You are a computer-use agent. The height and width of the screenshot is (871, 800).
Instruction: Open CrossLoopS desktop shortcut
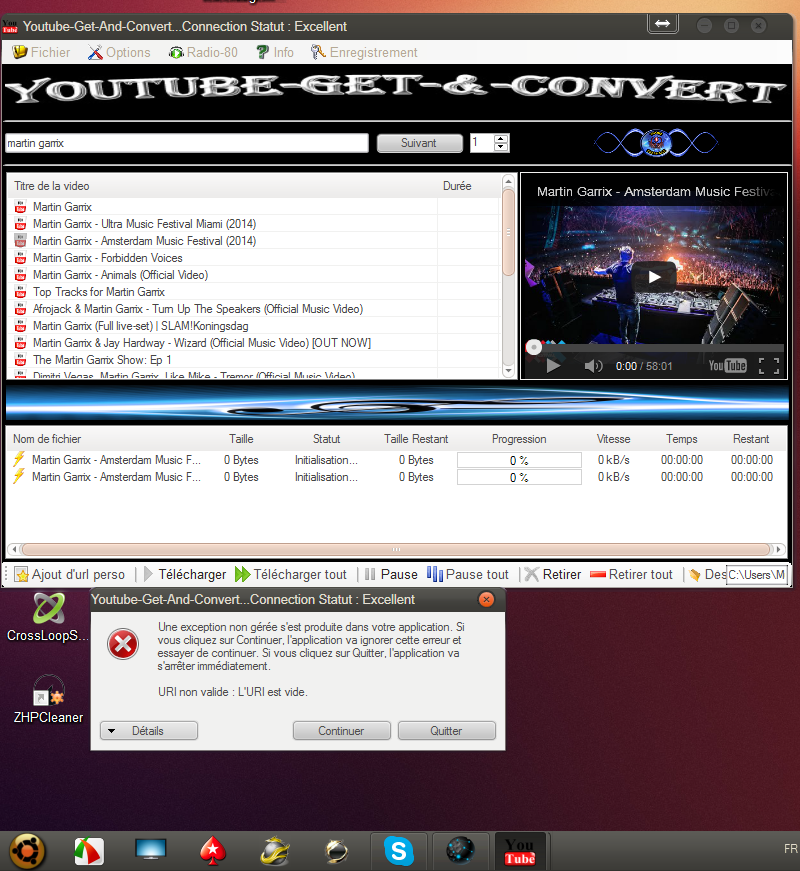[x=48, y=617]
